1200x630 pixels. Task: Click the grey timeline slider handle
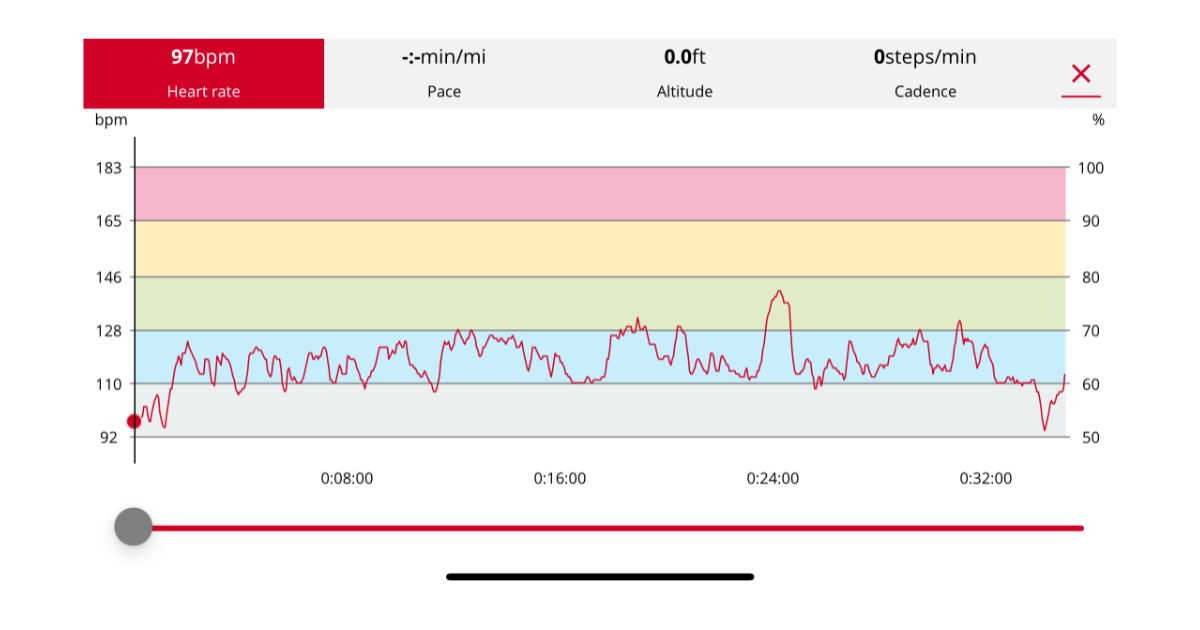point(133,527)
